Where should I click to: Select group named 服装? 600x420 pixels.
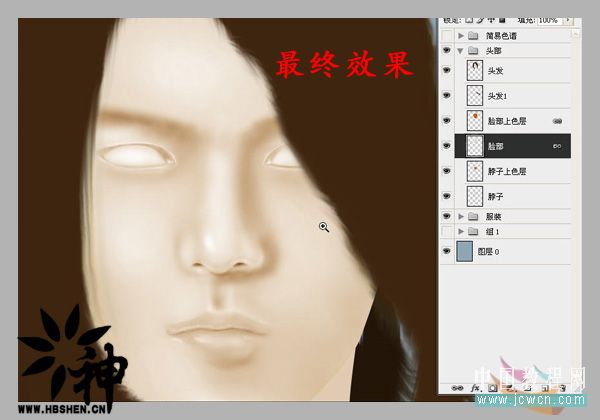pyautogui.click(x=494, y=217)
